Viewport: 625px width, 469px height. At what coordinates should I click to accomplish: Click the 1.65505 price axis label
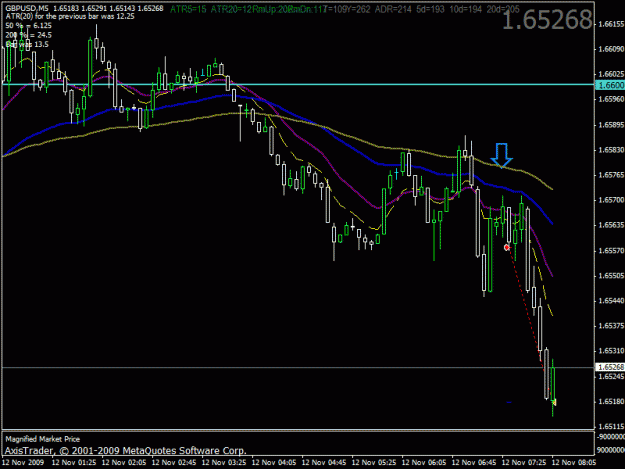point(611,276)
